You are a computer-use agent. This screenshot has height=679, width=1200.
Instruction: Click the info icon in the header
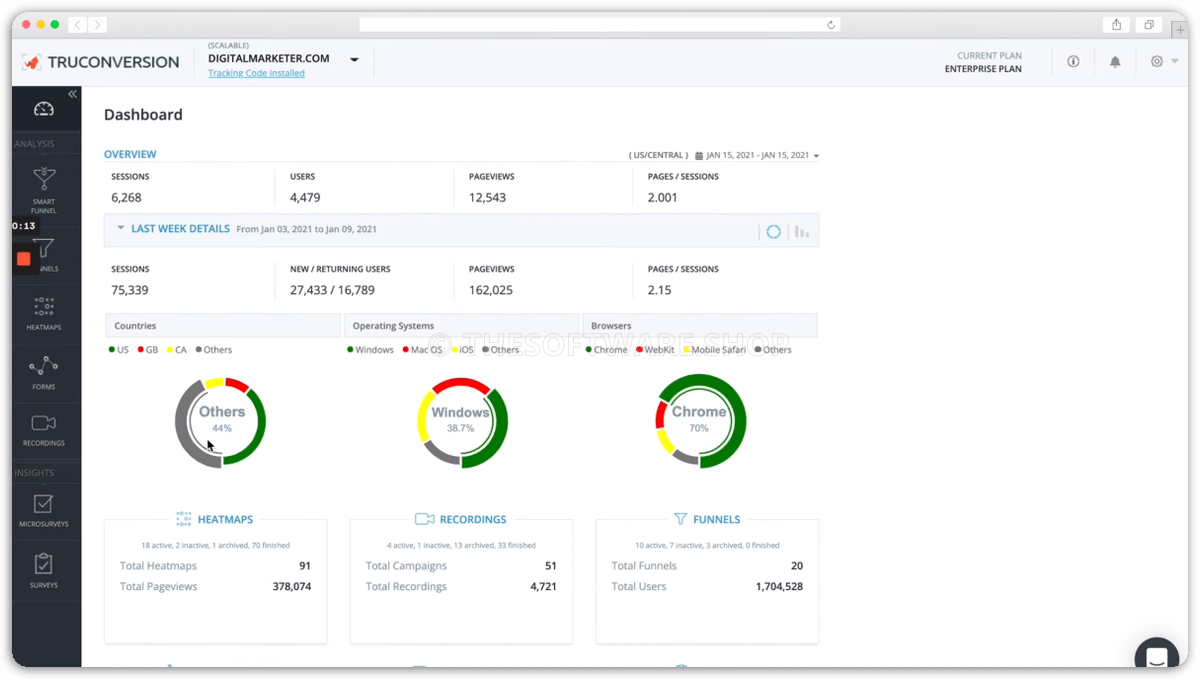[1073, 61]
